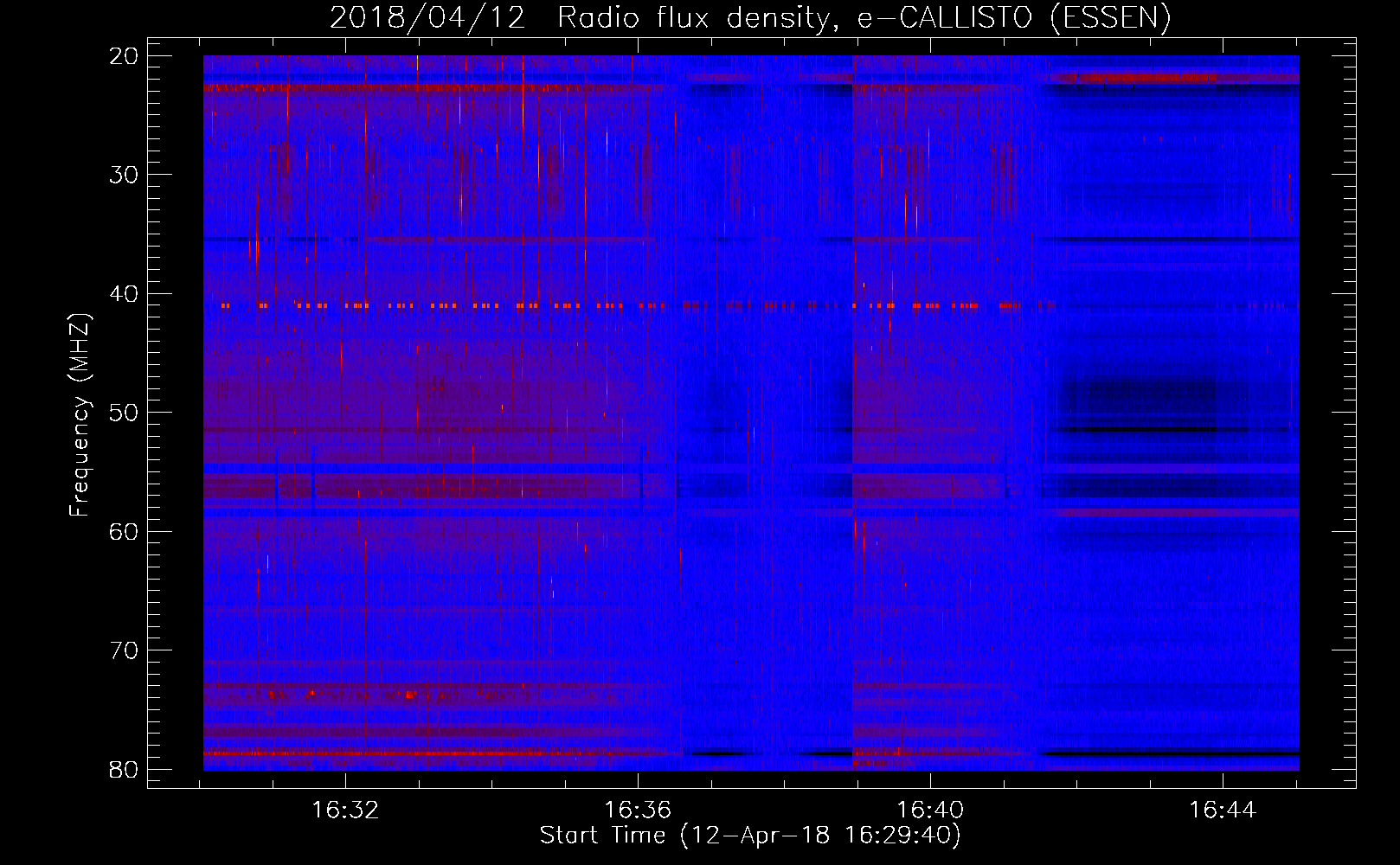This screenshot has width=1400, height=865.
Task: Click the '16:36' time tick label
Action: click(x=638, y=811)
